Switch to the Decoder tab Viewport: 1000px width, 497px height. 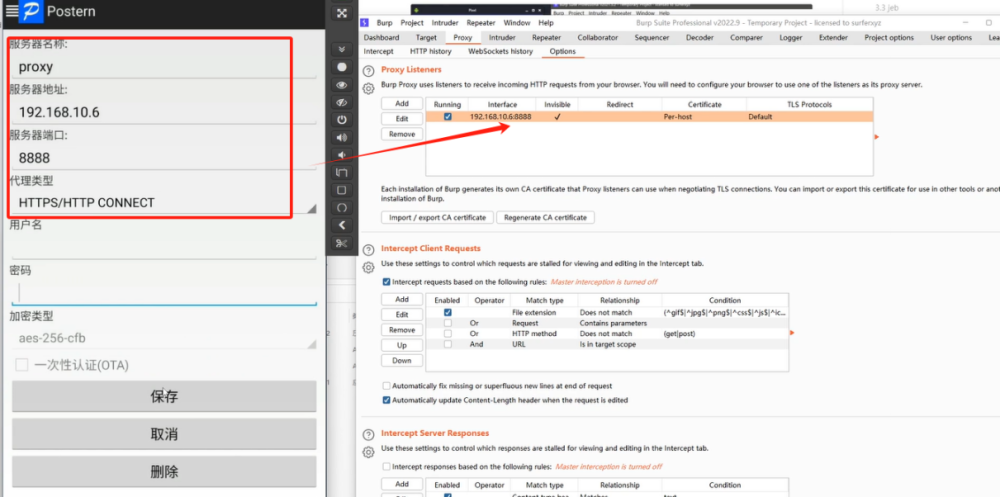(700, 38)
